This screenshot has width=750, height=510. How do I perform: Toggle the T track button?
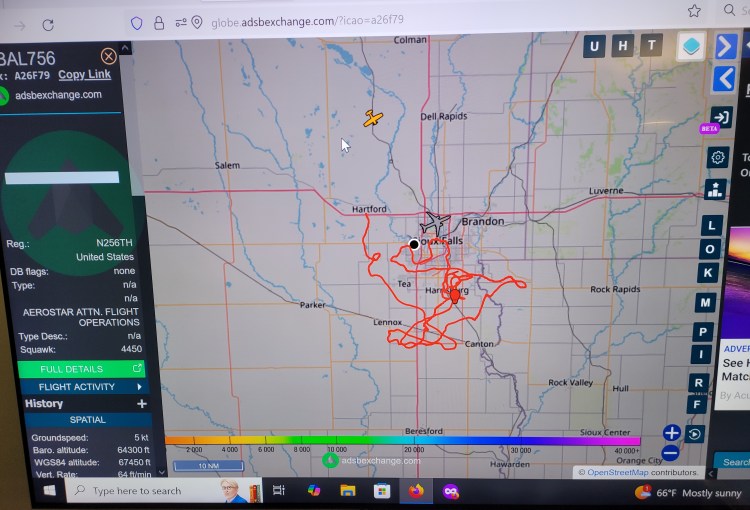(651, 45)
